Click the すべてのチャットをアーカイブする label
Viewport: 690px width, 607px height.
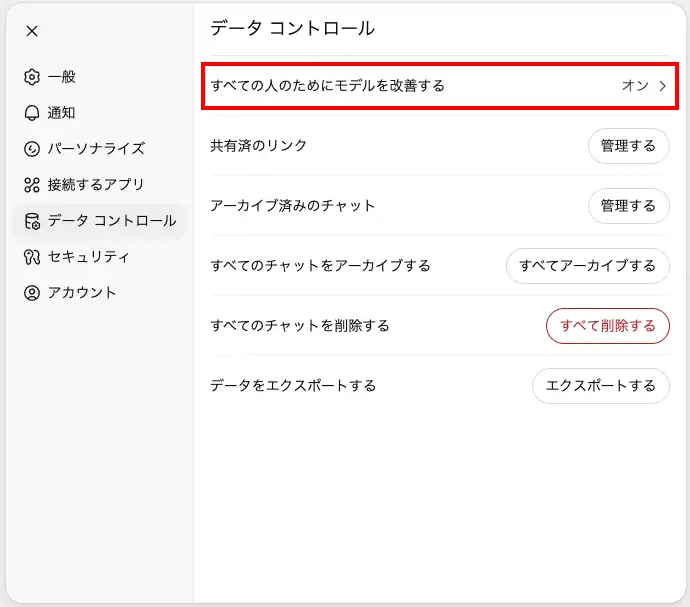pos(320,265)
